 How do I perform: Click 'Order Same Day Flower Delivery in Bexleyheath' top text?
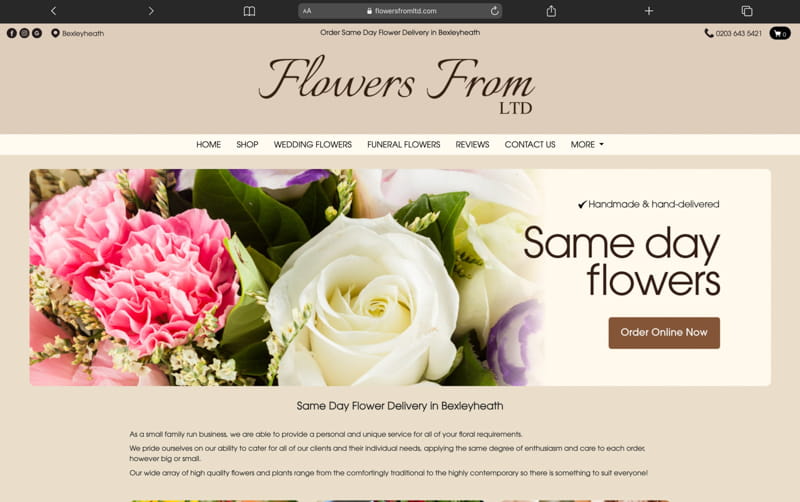coord(400,33)
